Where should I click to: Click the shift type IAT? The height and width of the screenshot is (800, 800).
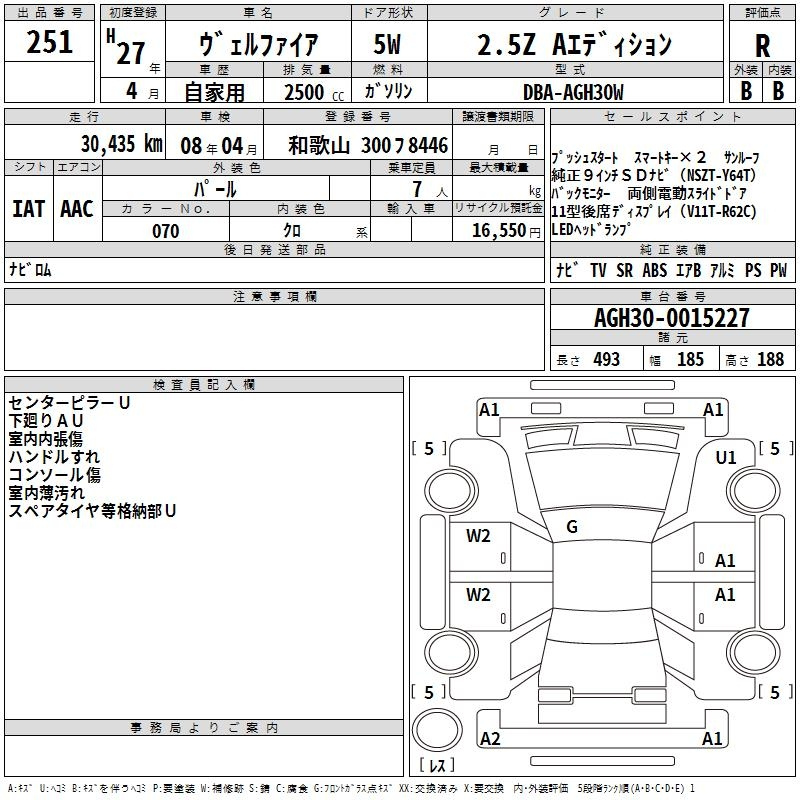click(x=29, y=209)
